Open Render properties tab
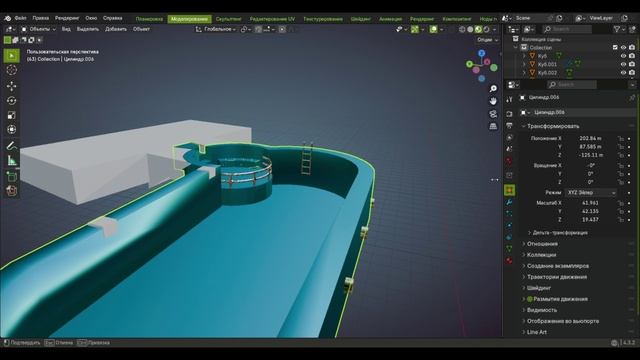Image resolution: width=640 pixels, height=360 pixels. point(509,114)
